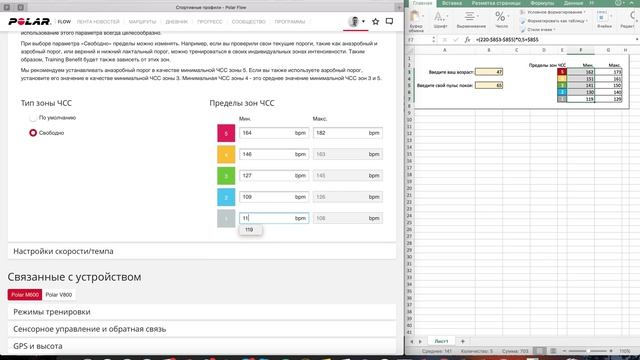Open the Данные ribbon tab in Excel
This screenshot has height=360, width=640.
[573, 3]
